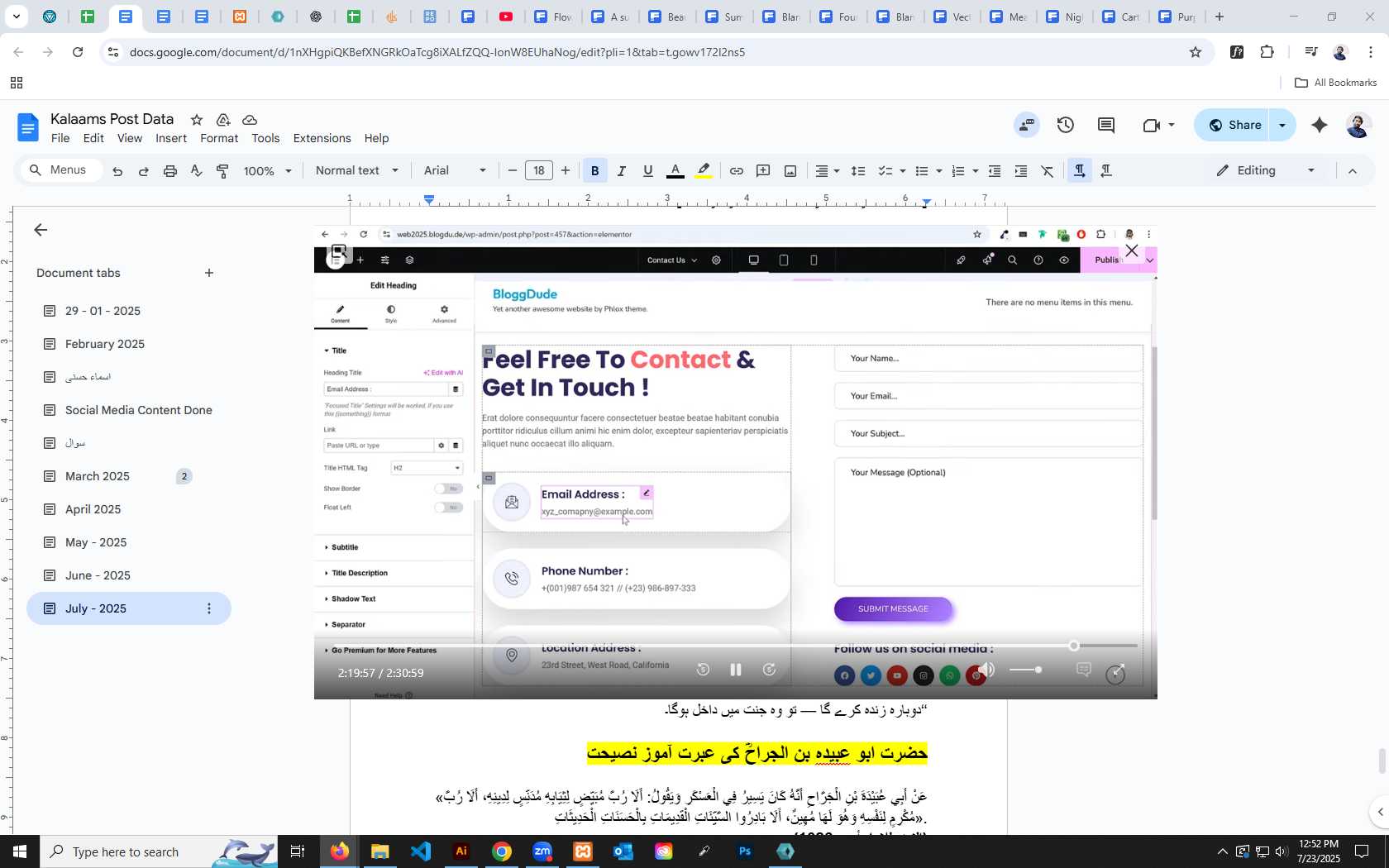Viewport: 1389px width, 868px height.
Task: Open the text color picker
Action: 675,171
